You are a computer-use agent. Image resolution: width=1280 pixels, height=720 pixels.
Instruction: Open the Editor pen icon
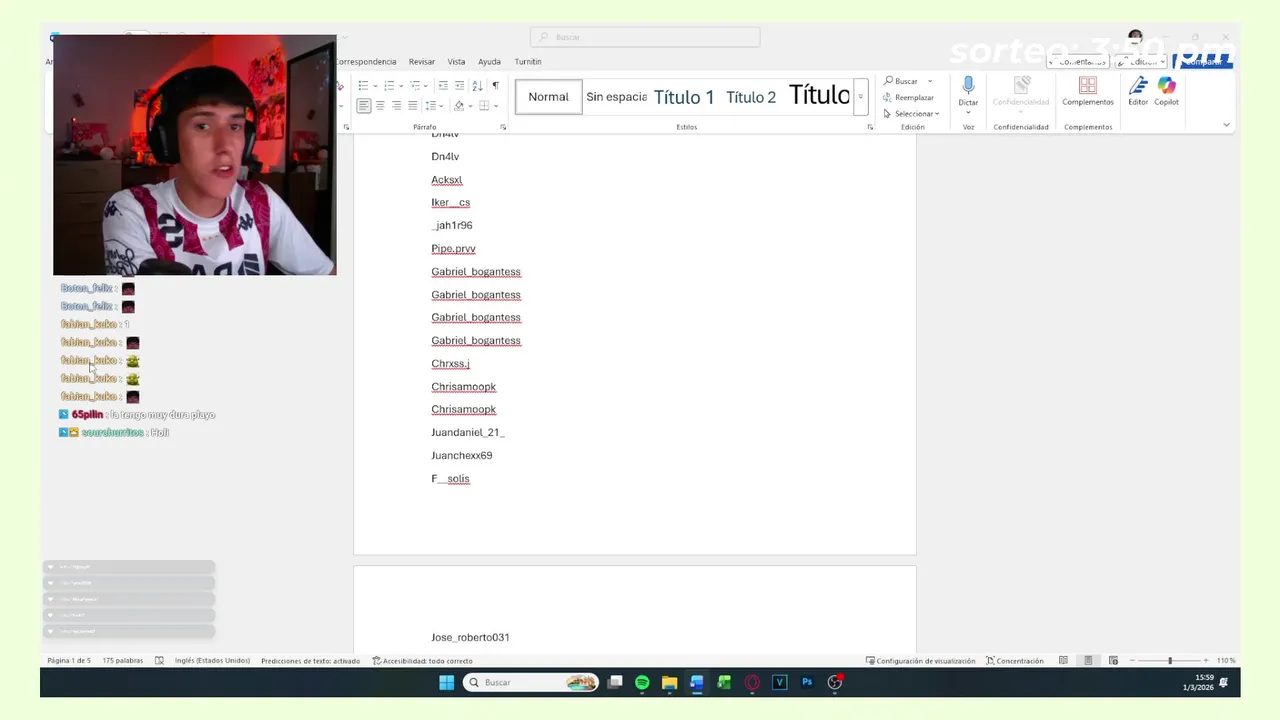tap(1138, 86)
